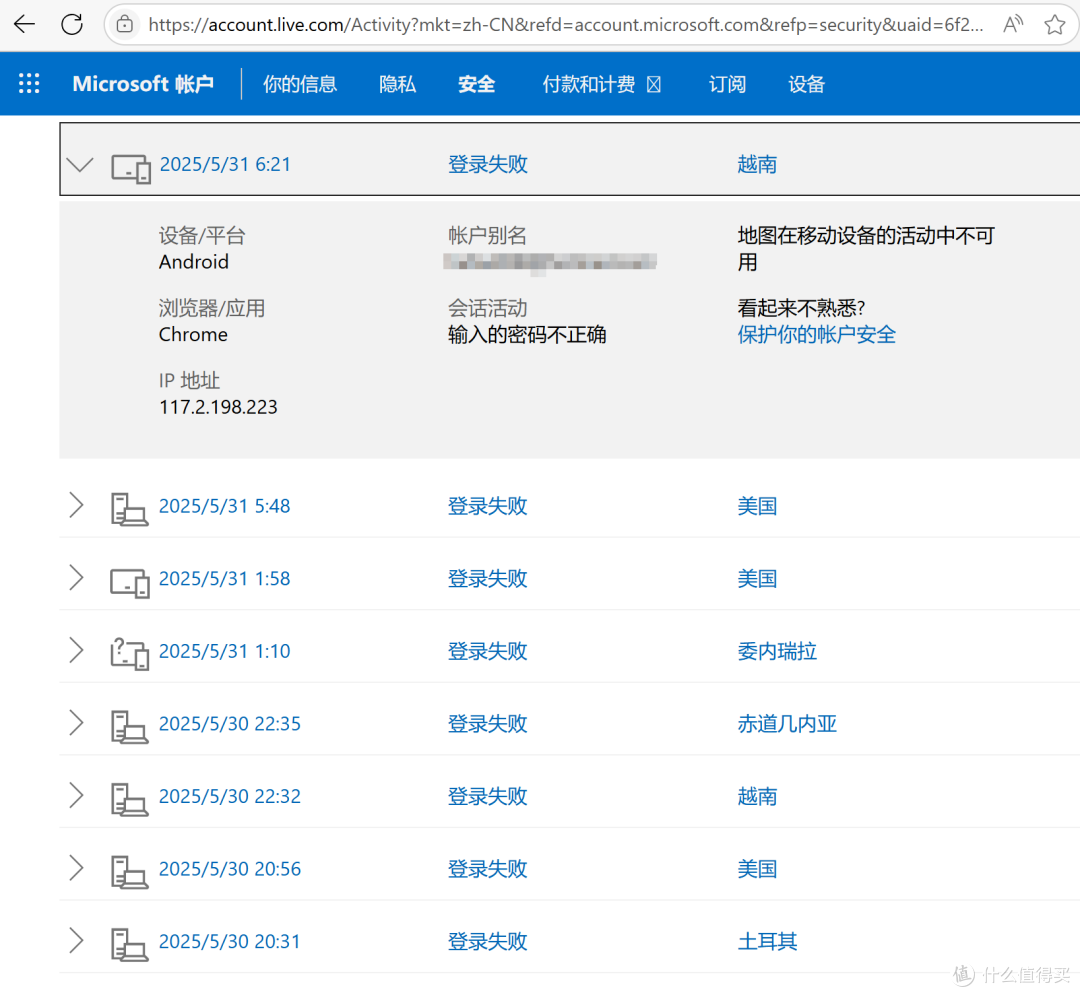Click the 委内瑞拉 location
This screenshot has width=1080, height=997.
click(777, 650)
